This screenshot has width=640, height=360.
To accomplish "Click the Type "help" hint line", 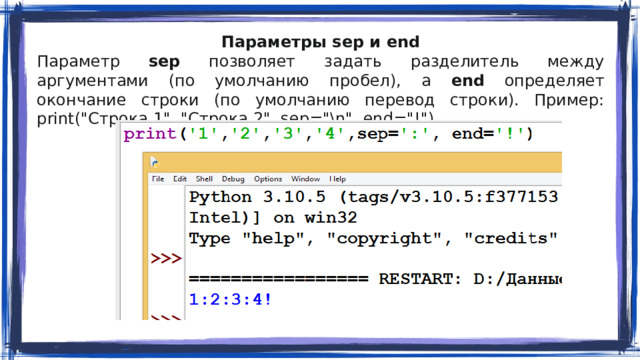I will [373, 238].
